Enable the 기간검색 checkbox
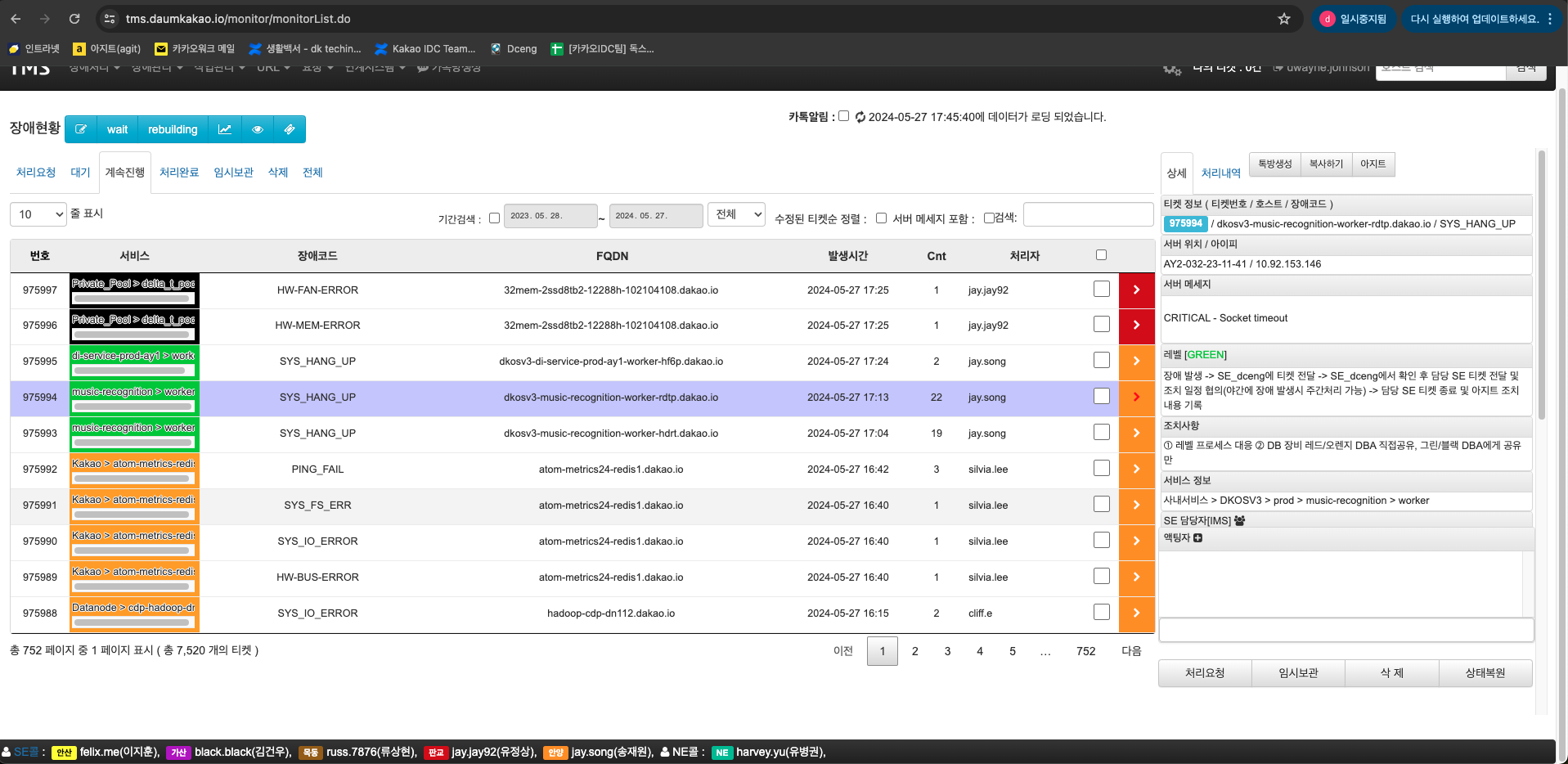 click(494, 218)
